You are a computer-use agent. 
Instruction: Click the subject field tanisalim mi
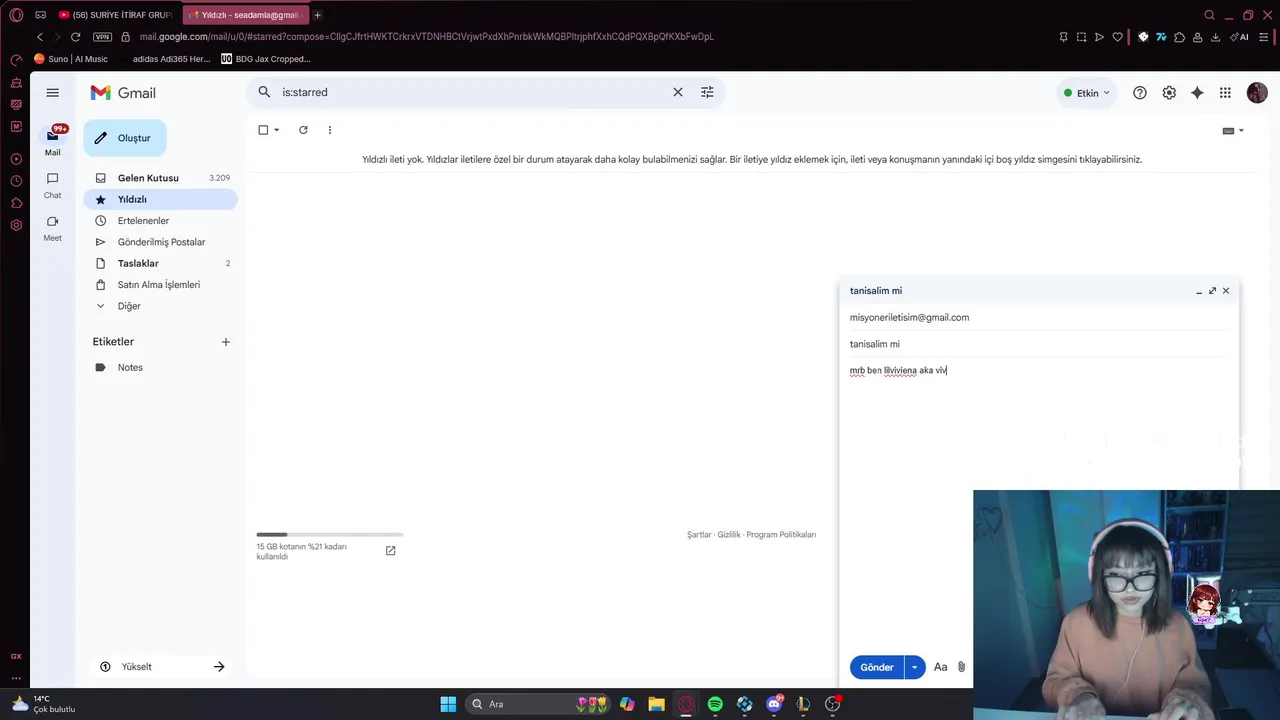coord(1038,344)
